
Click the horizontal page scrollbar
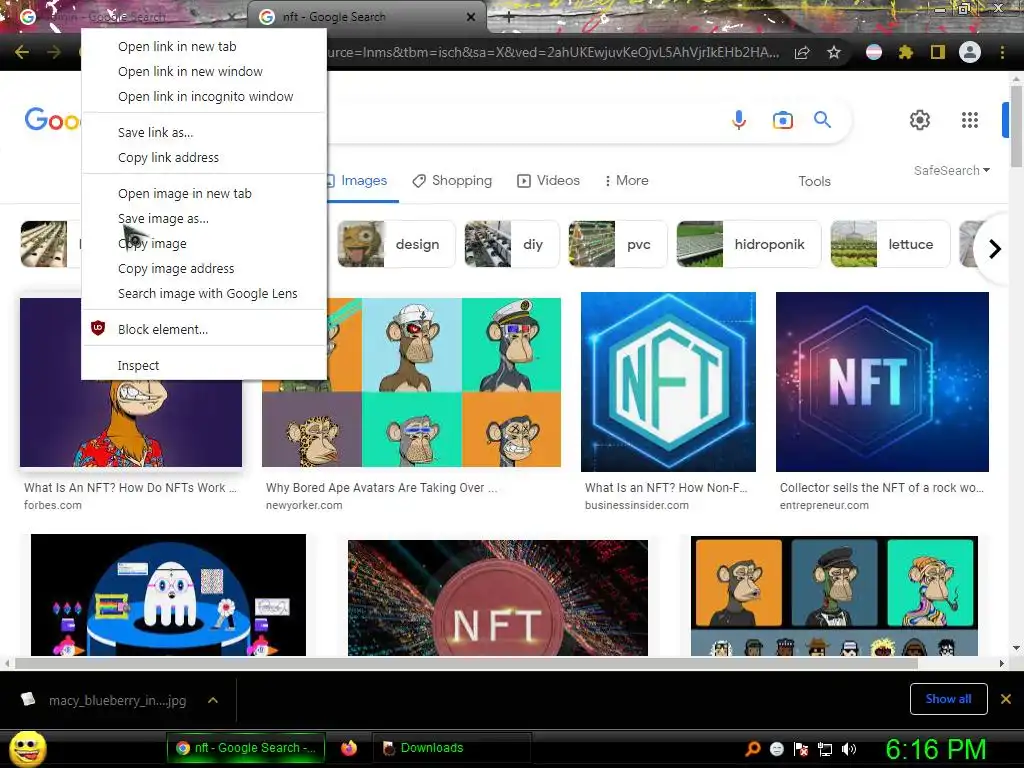point(466,664)
